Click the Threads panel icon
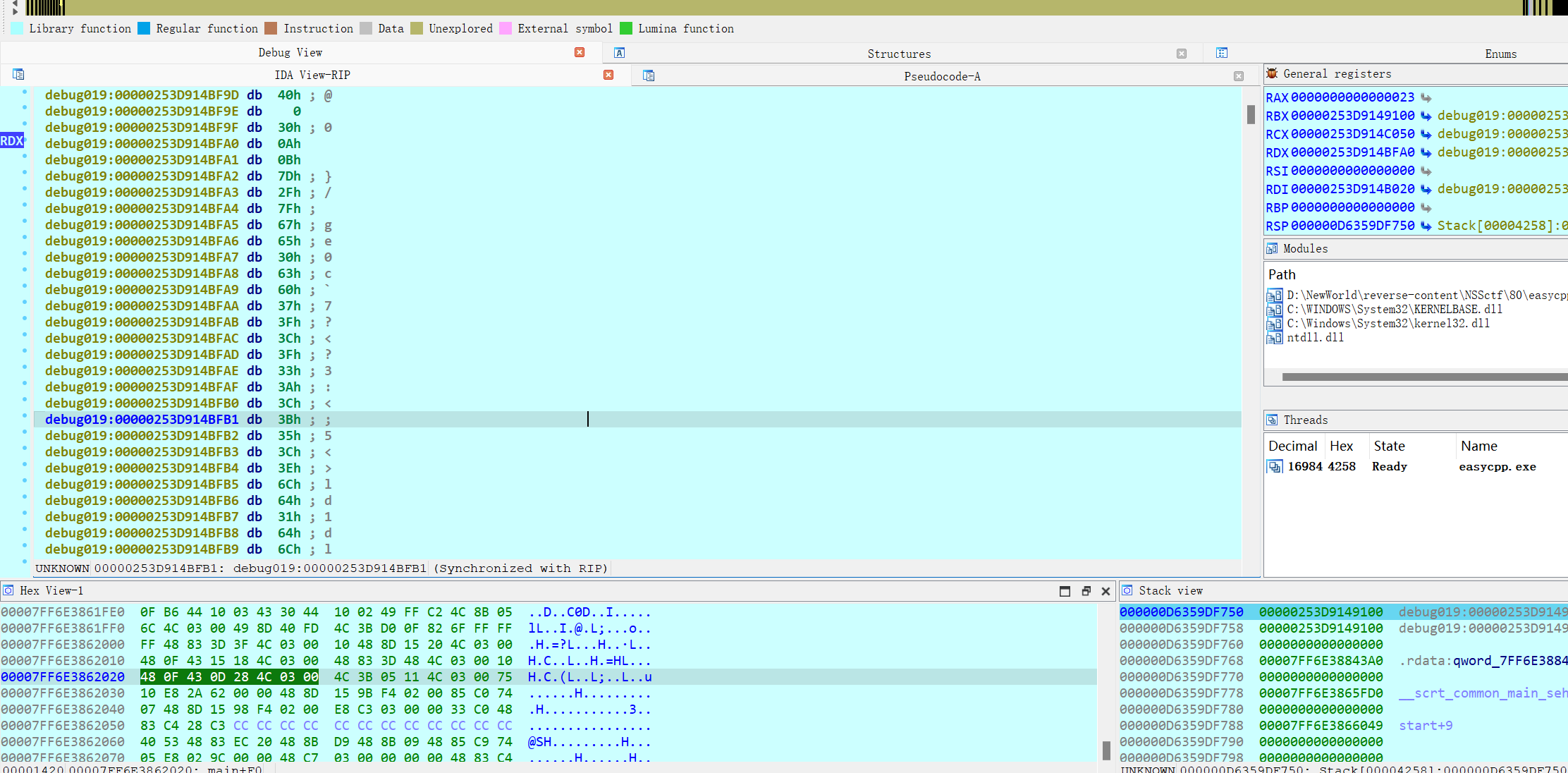The height and width of the screenshot is (773, 1568). [x=1272, y=420]
